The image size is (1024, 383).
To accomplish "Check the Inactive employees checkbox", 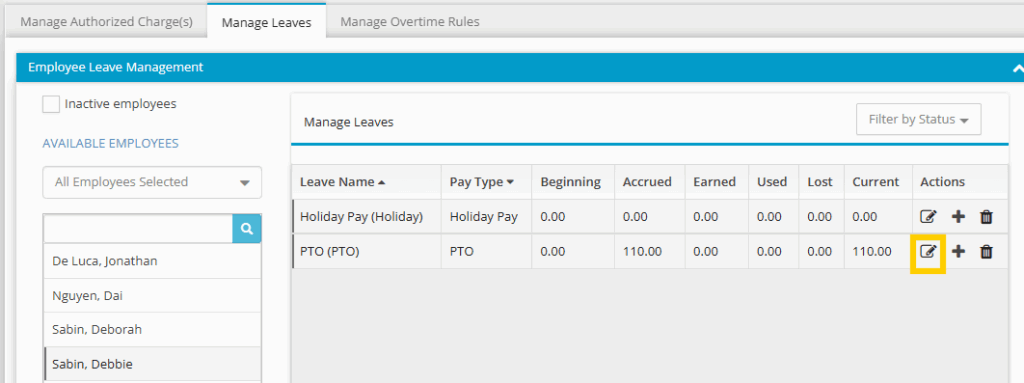I will (51, 105).
